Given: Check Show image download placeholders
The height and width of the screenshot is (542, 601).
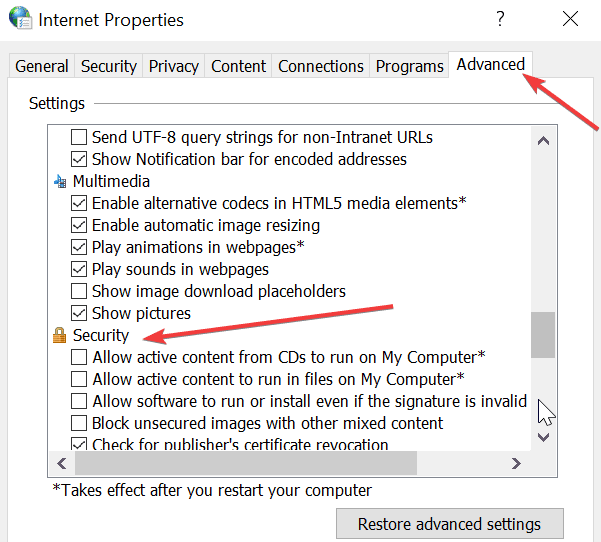Looking at the screenshot, I should (79, 291).
